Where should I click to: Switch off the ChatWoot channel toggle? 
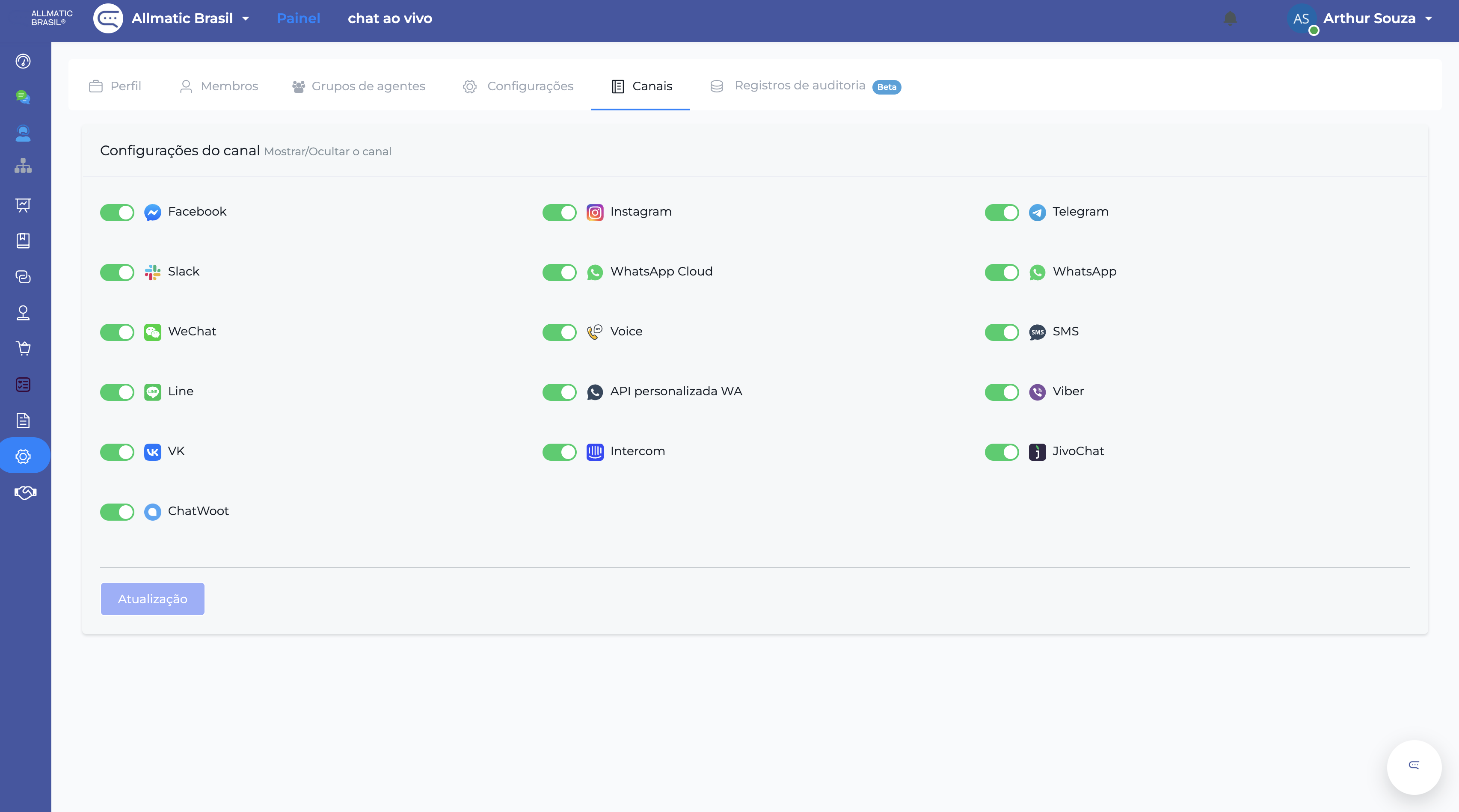[x=117, y=512]
